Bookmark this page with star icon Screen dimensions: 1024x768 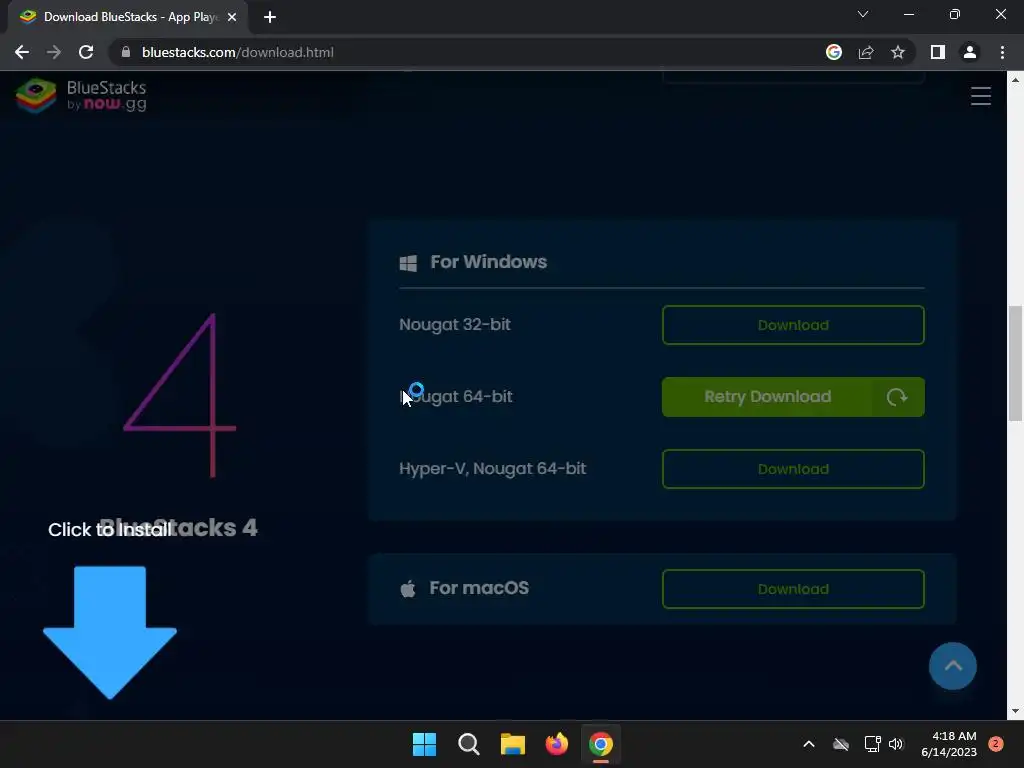897,52
